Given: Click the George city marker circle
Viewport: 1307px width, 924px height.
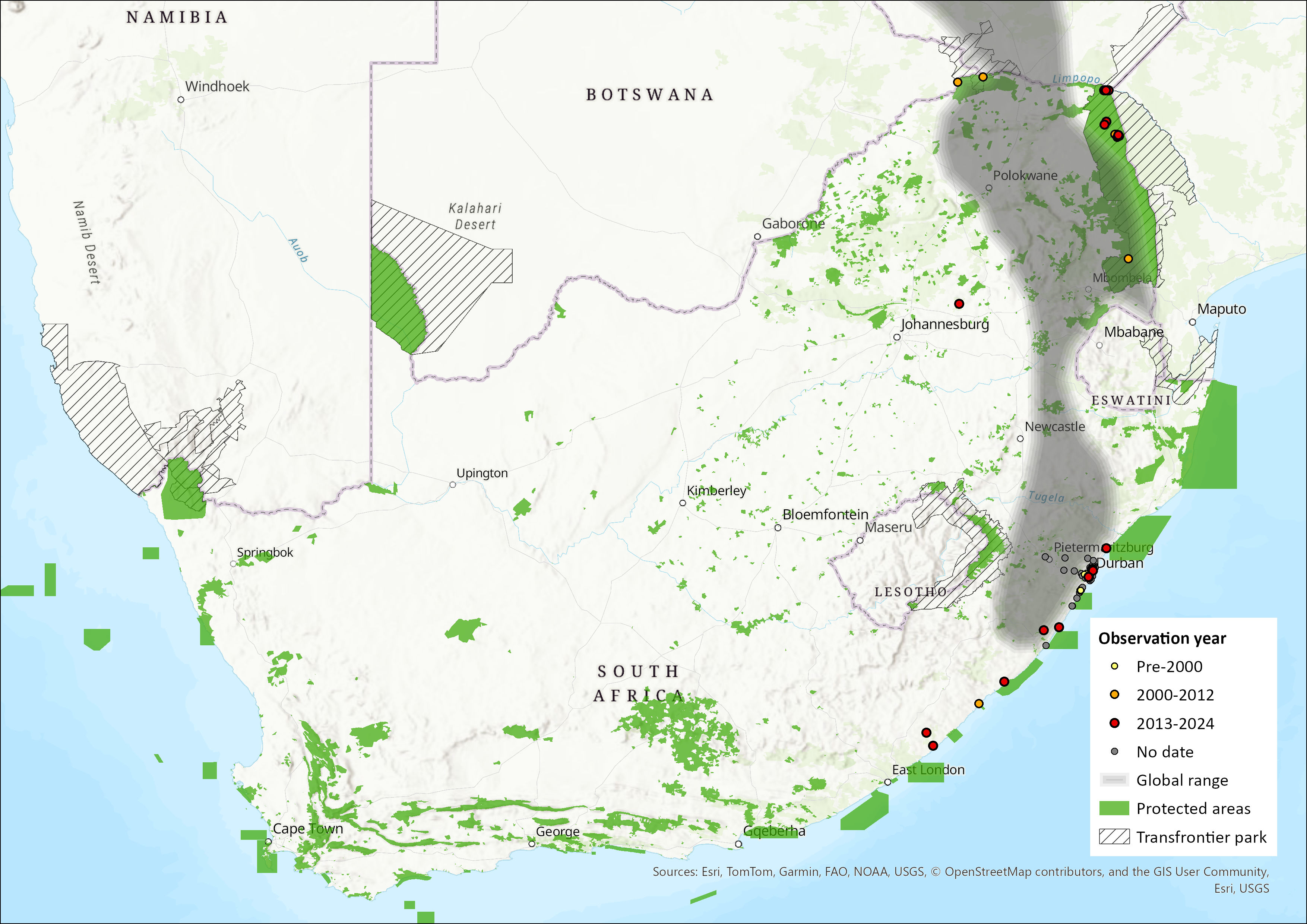Looking at the screenshot, I should pyautogui.click(x=532, y=844).
